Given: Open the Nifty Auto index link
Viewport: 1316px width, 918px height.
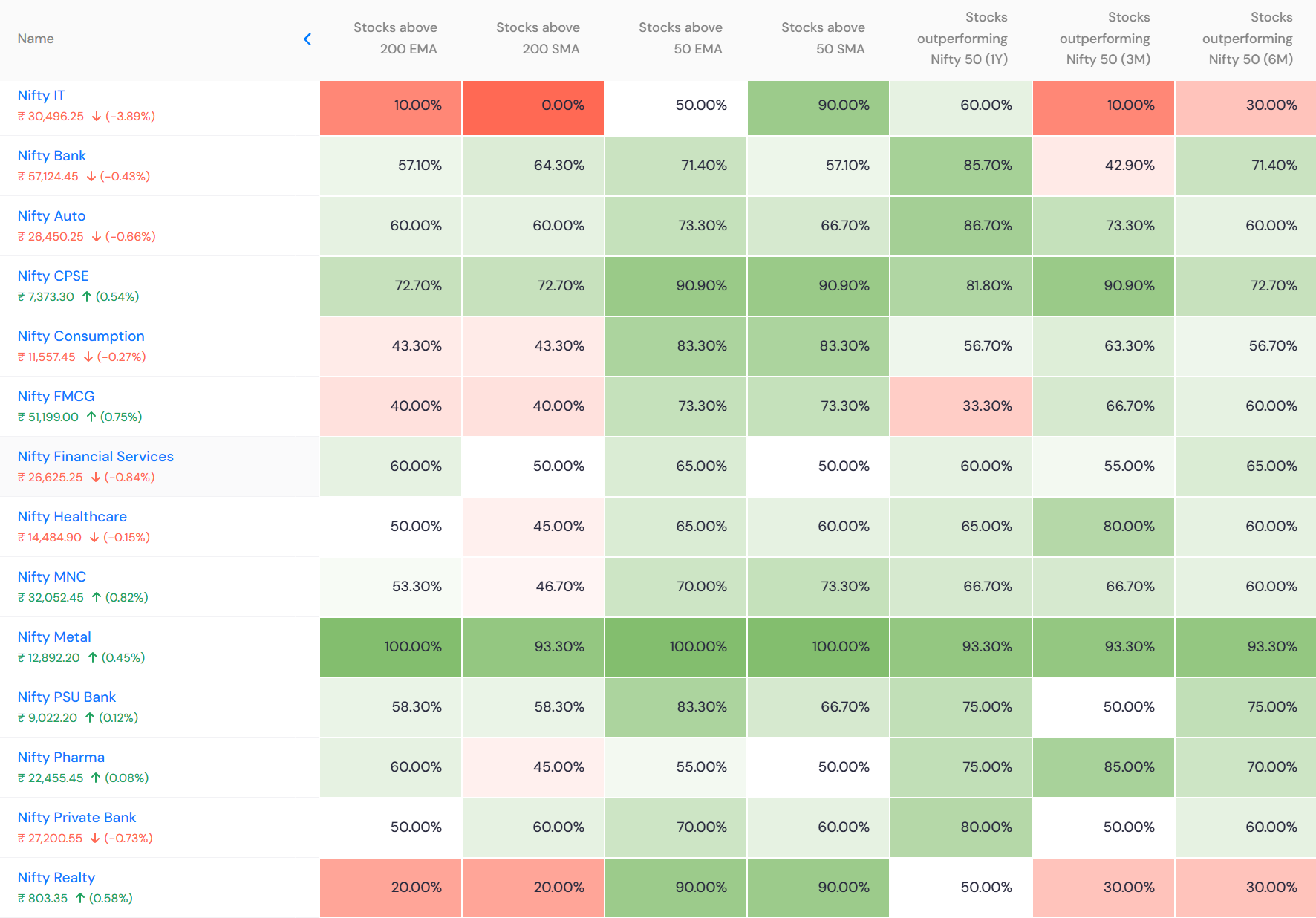Looking at the screenshot, I should pos(52,216).
